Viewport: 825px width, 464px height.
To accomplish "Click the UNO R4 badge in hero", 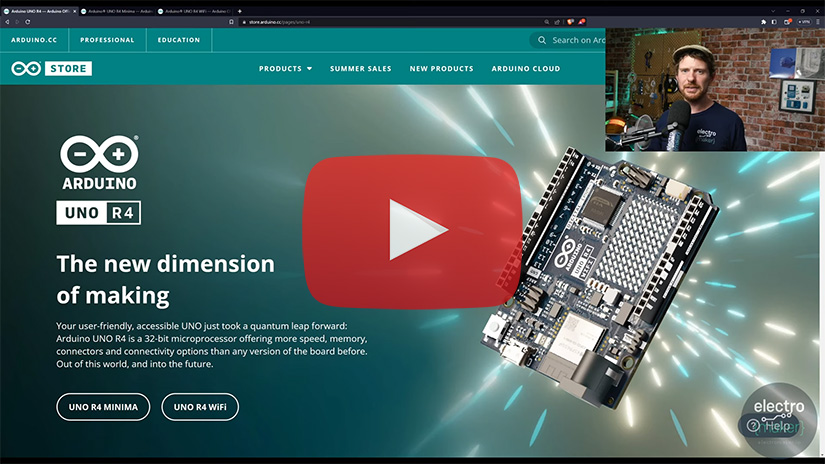I will click(x=98, y=213).
